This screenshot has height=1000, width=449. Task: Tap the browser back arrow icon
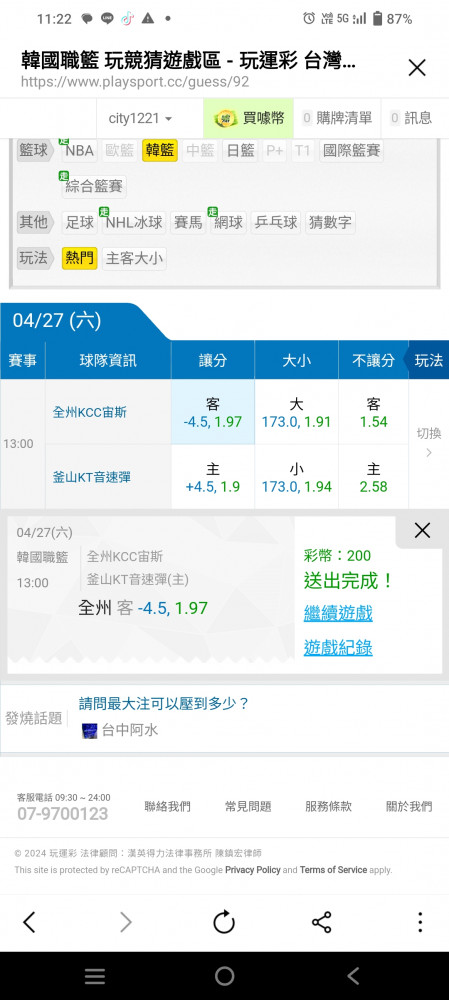[x=29, y=922]
